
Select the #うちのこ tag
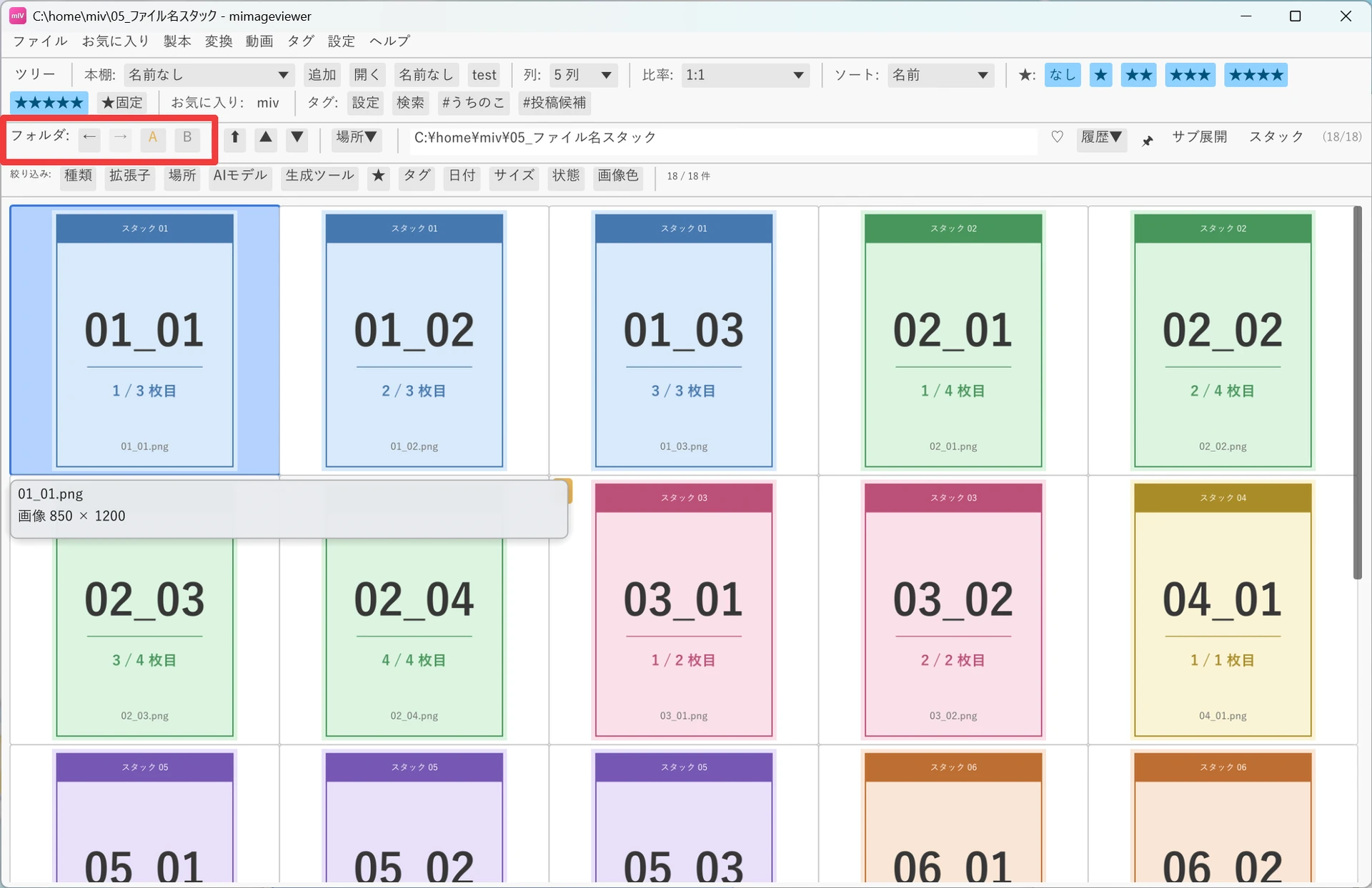[x=473, y=102]
